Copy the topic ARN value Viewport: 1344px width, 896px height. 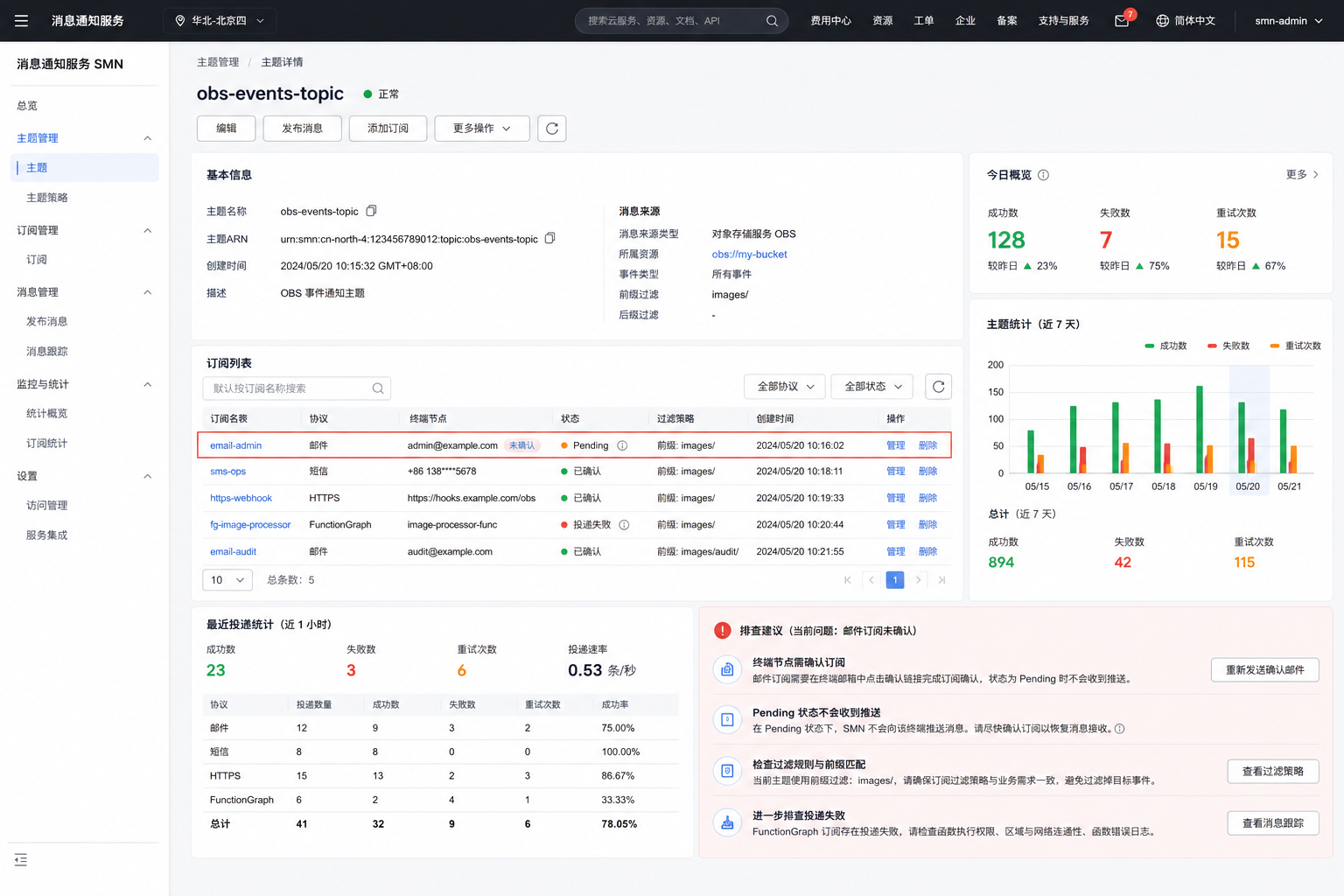549,238
